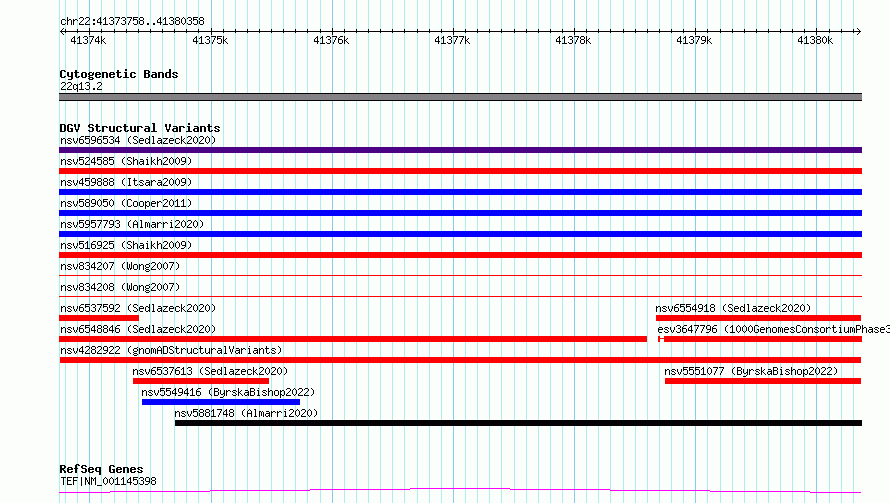
Task: Select the thin red nsv834208 line
Action: pyautogui.click(x=460, y=296)
